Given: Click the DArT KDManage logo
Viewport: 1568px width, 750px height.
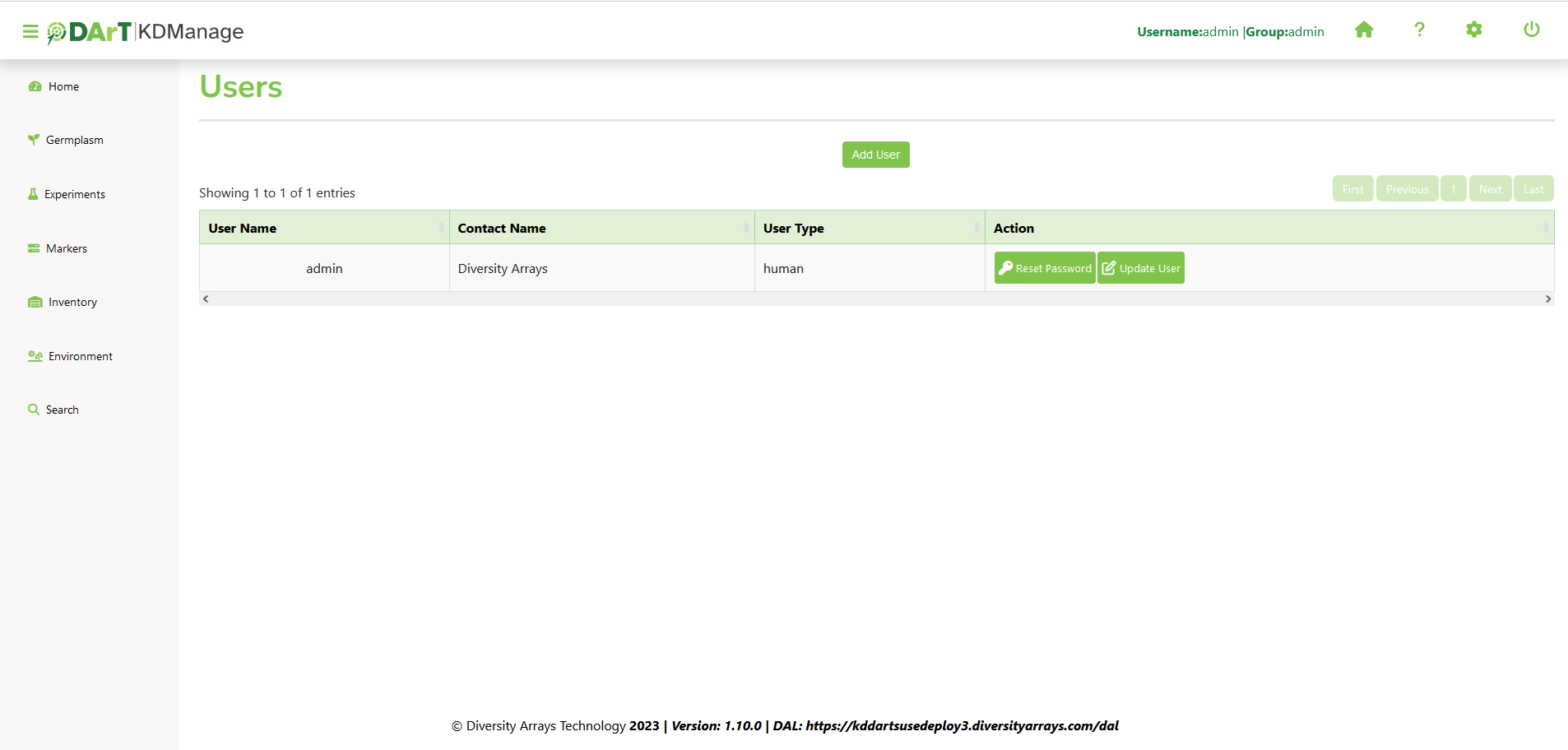Looking at the screenshot, I should tap(146, 31).
